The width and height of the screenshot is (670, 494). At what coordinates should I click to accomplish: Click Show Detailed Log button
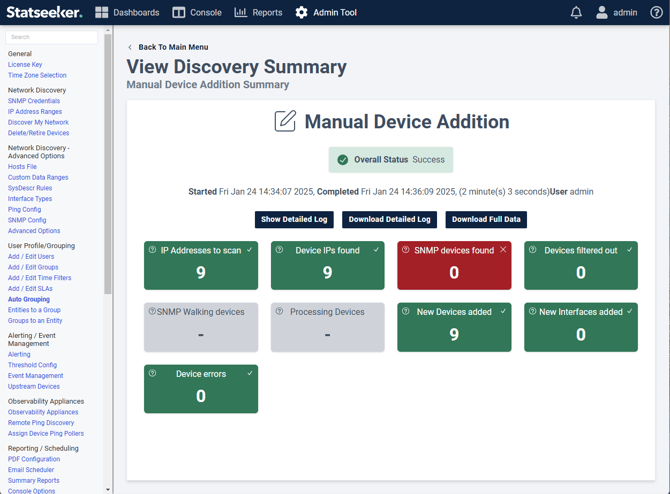point(294,219)
